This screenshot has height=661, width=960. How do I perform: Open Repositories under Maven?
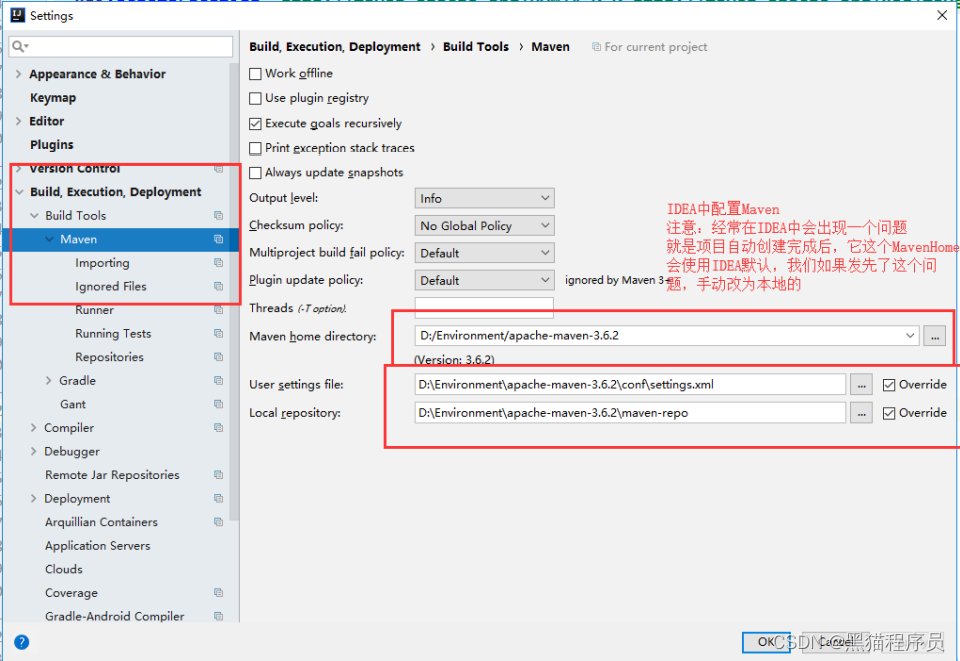coord(110,357)
